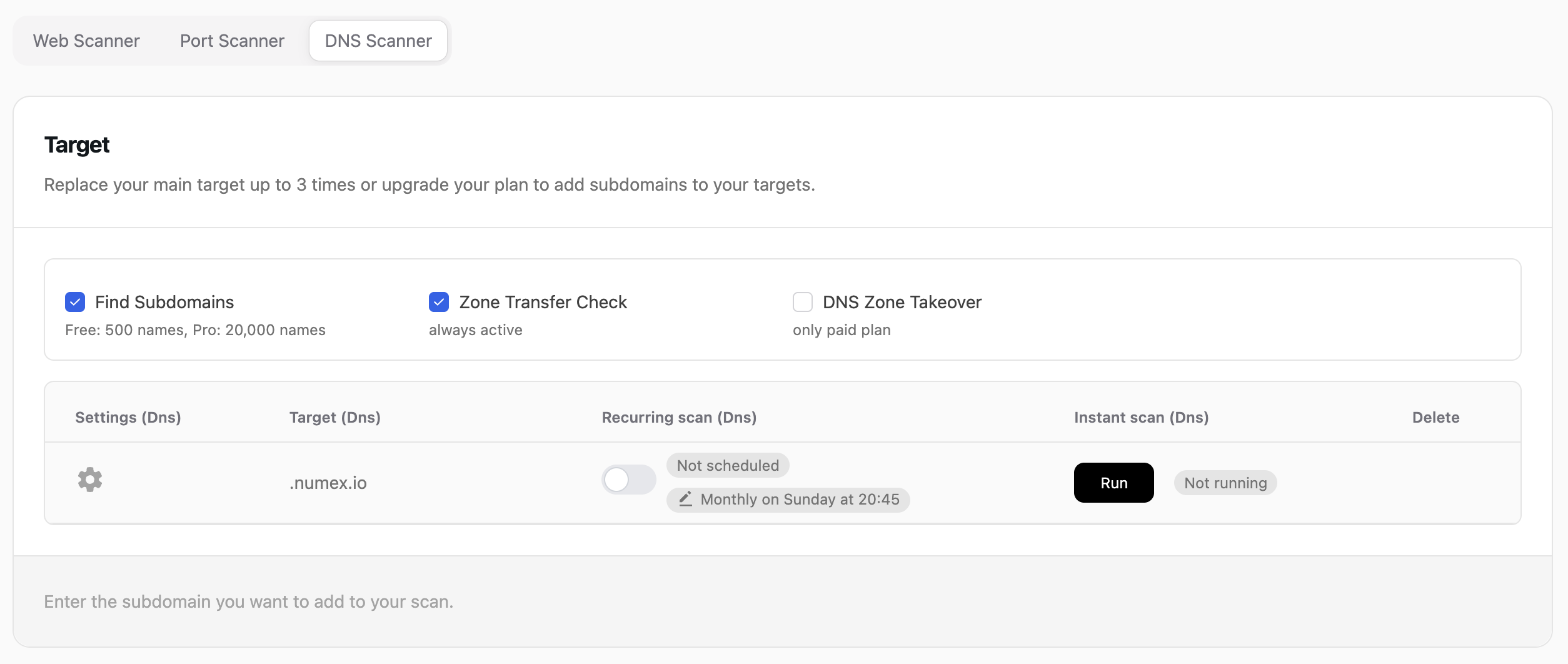Click the subdomain input field
This screenshot has width=1568, height=664.
pos(784,600)
